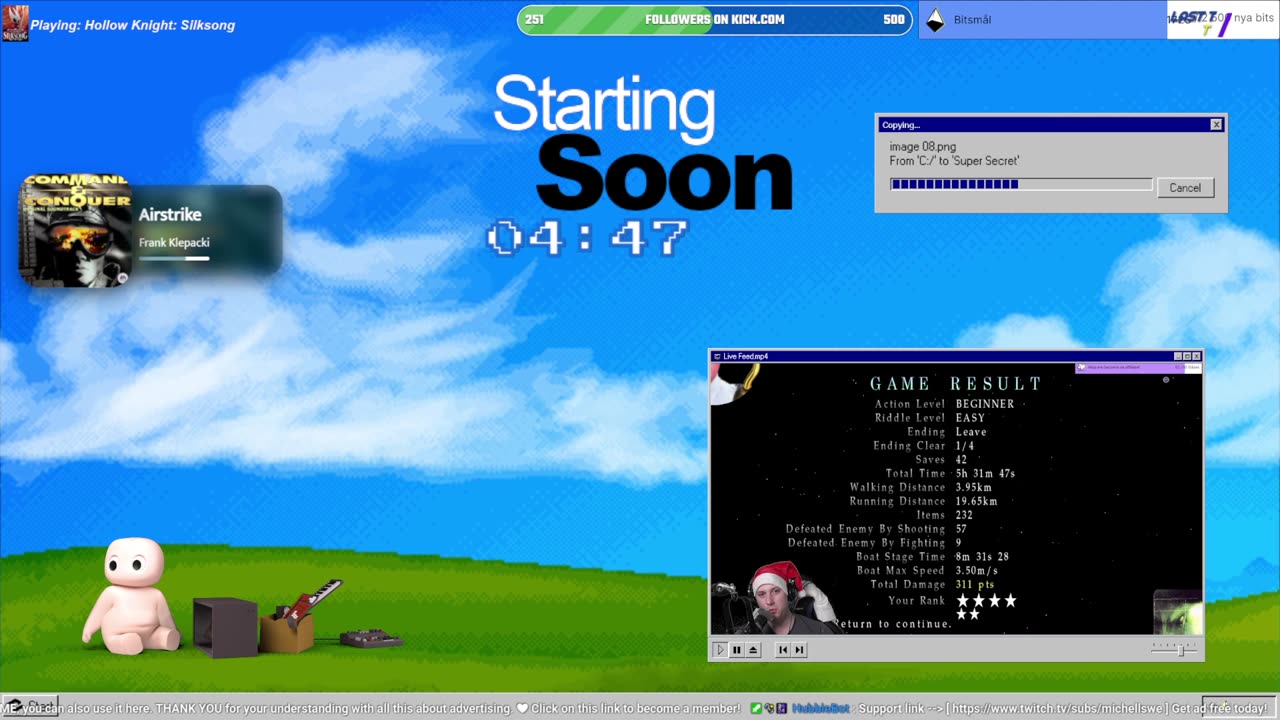1280x720 pixels.
Task: Click the small drum machine on the grass
Action: (371, 638)
